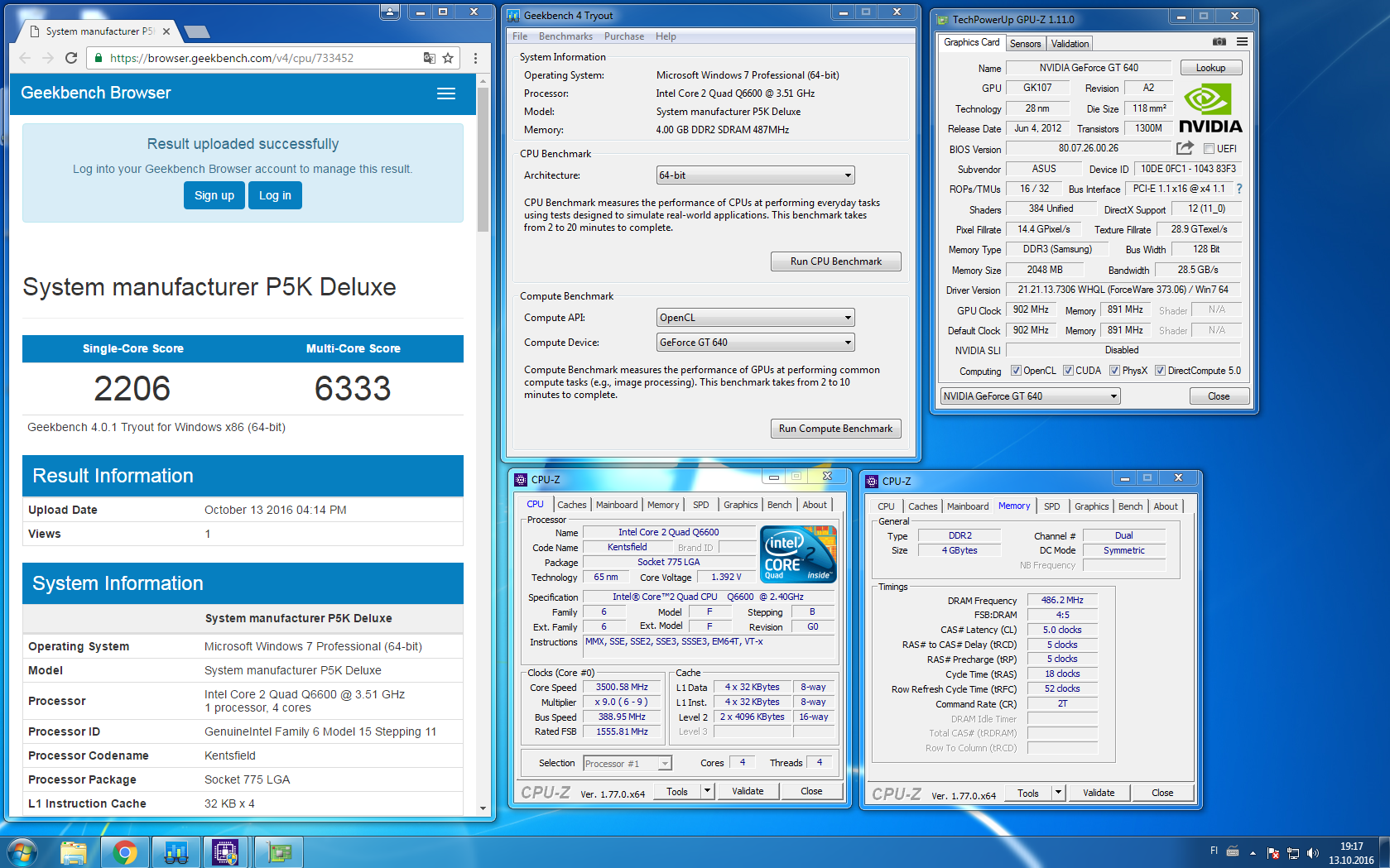
Task: Click Log in on the Geekbench Browser page
Action: 275,195
